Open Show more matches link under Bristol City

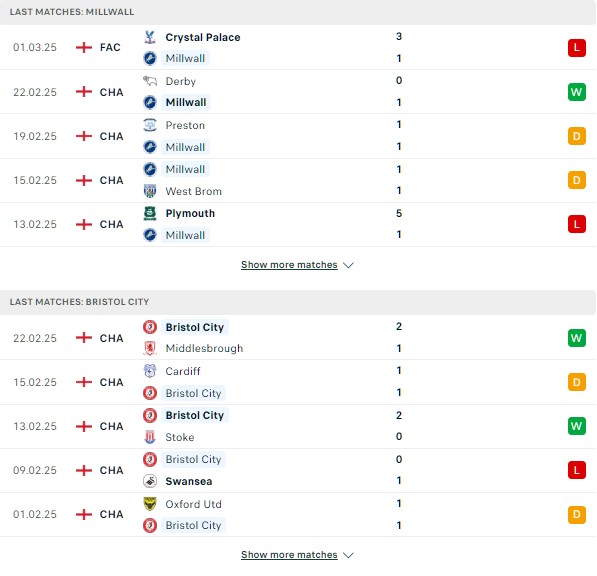tap(289, 555)
